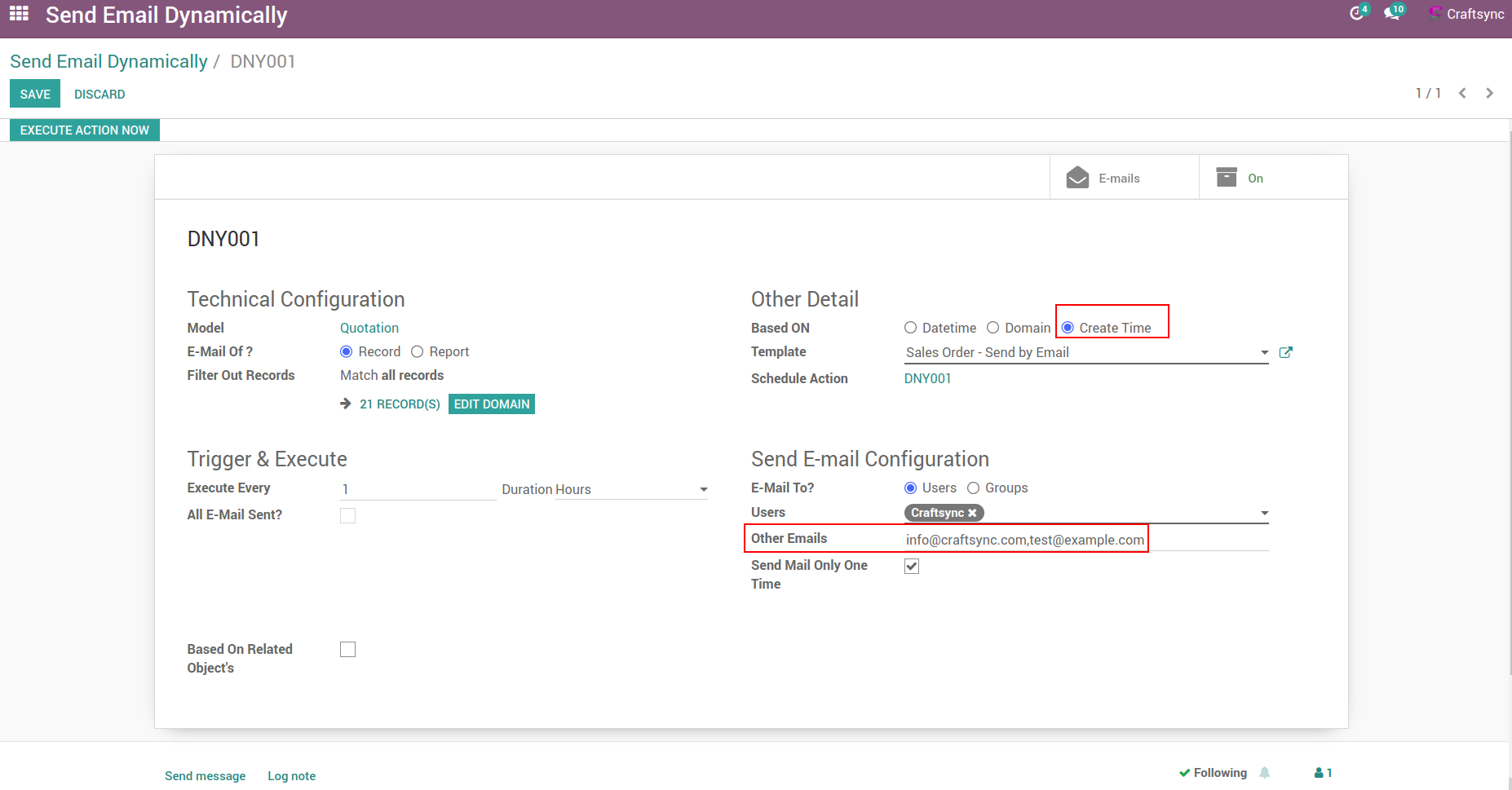
Task: Select the Report radio option
Action: pos(418,351)
